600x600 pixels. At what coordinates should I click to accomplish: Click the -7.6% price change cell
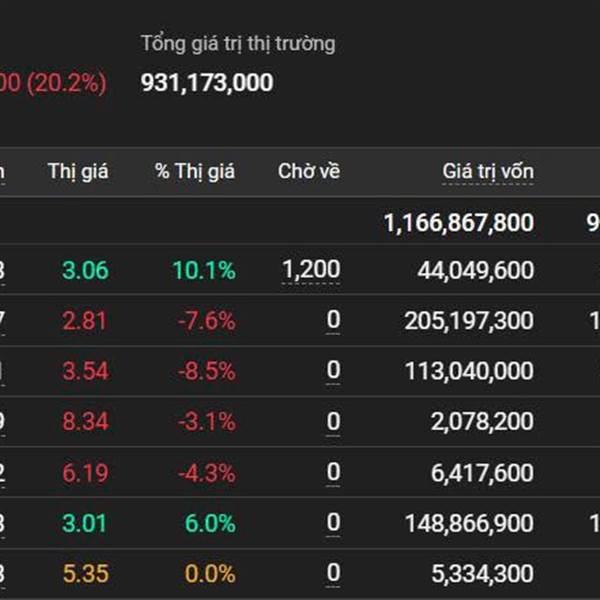pos(207,321)
